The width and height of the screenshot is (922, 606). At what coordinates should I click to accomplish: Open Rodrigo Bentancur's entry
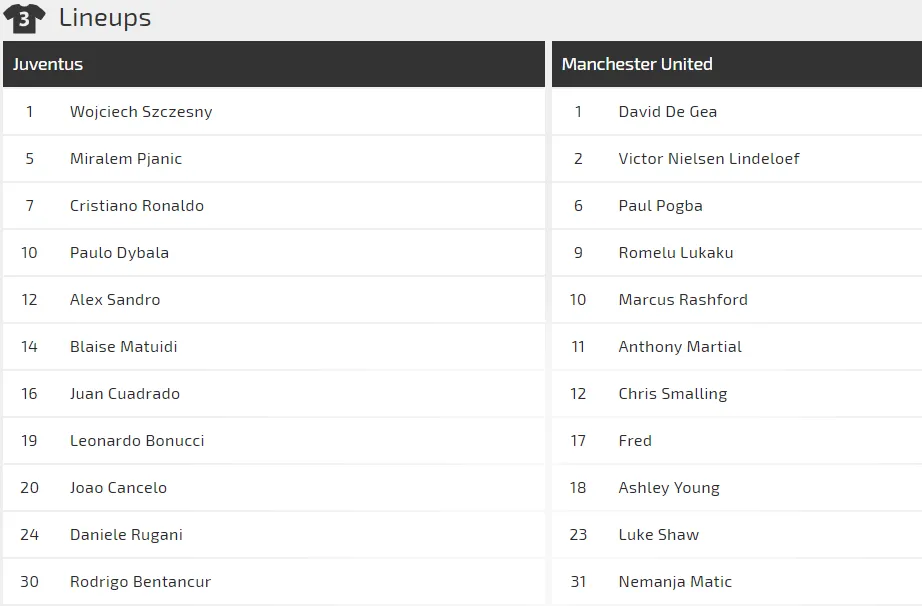coord(140,582)
